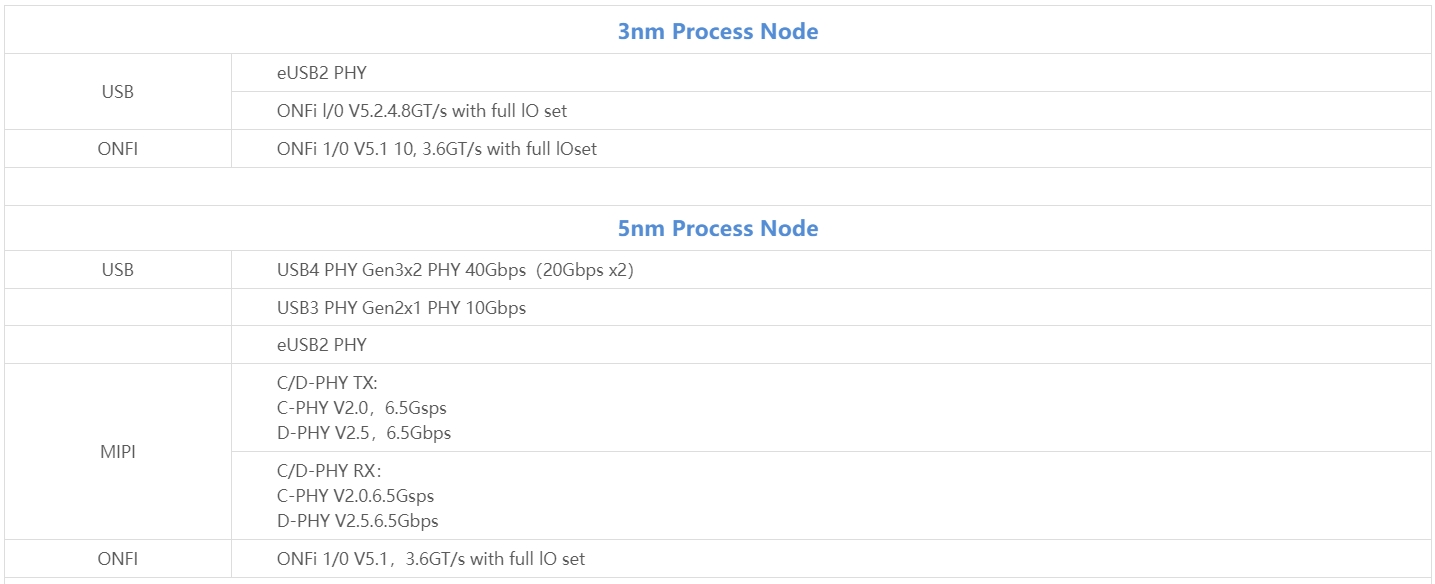
Task: Click C-PHY V2.0.6.5Gsps in RX cell
Action: (x=356, y=496)
